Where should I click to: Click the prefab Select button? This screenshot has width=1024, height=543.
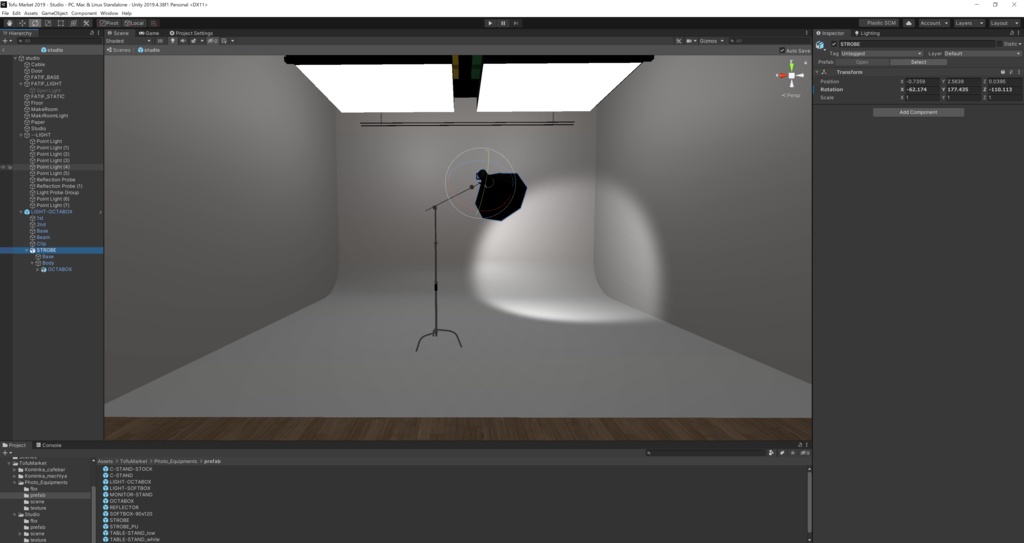coord(918,62)
